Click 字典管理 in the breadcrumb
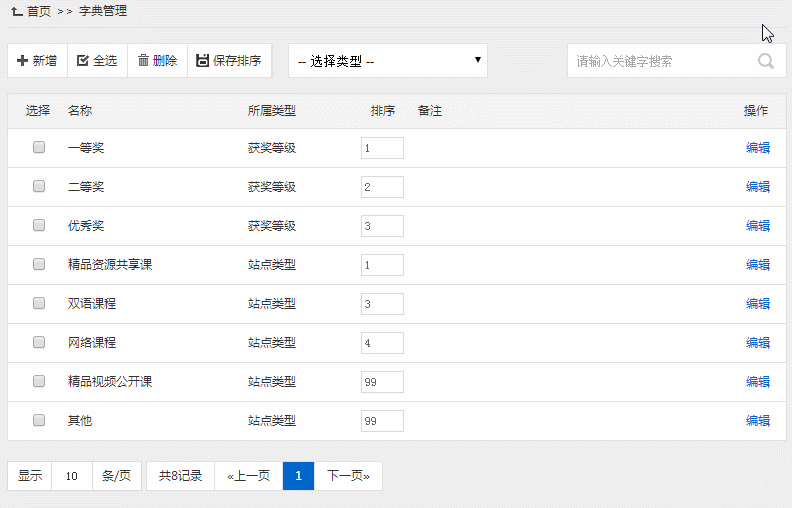 point(103,12)
